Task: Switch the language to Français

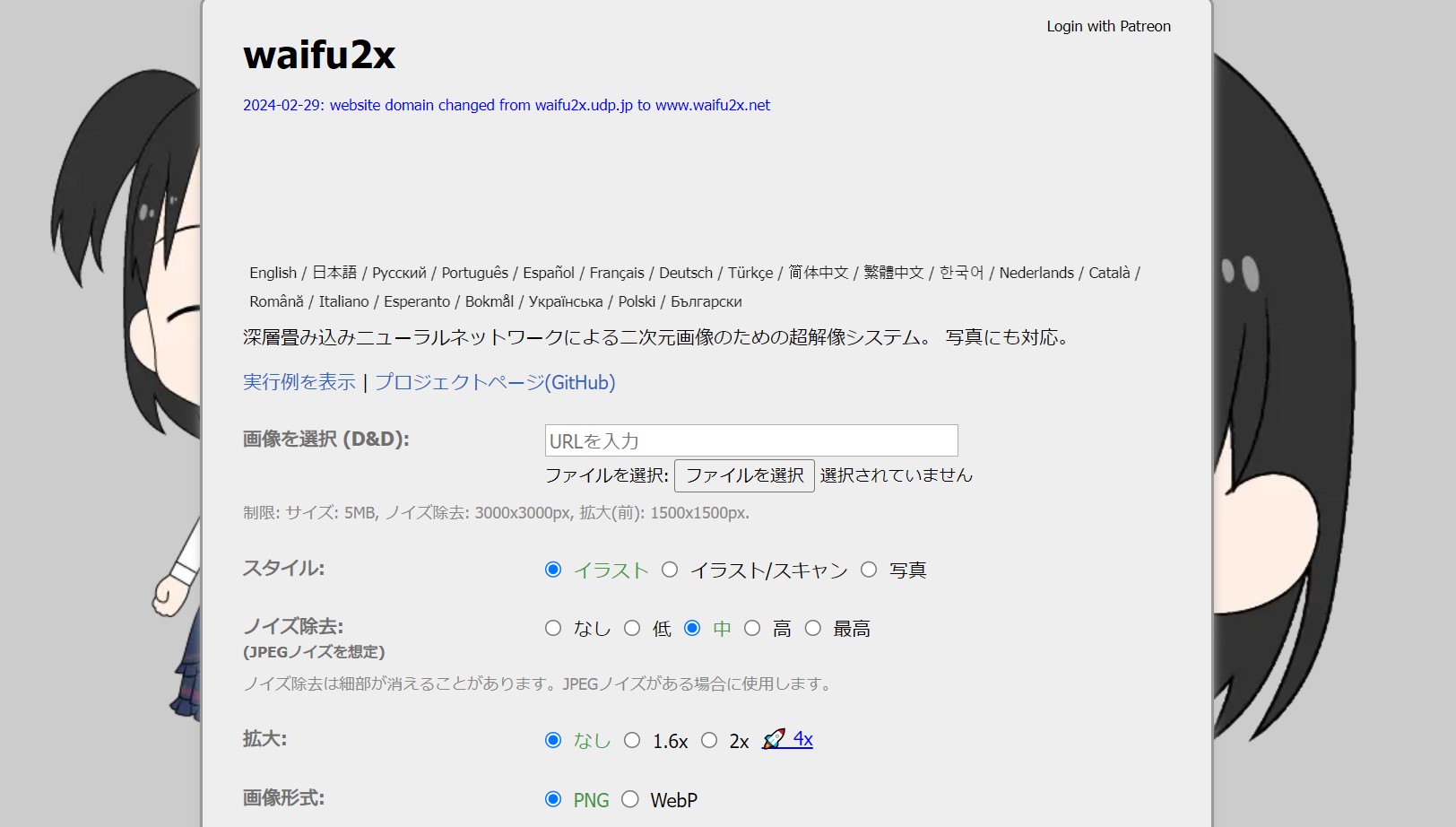Action: pos(615,273)
